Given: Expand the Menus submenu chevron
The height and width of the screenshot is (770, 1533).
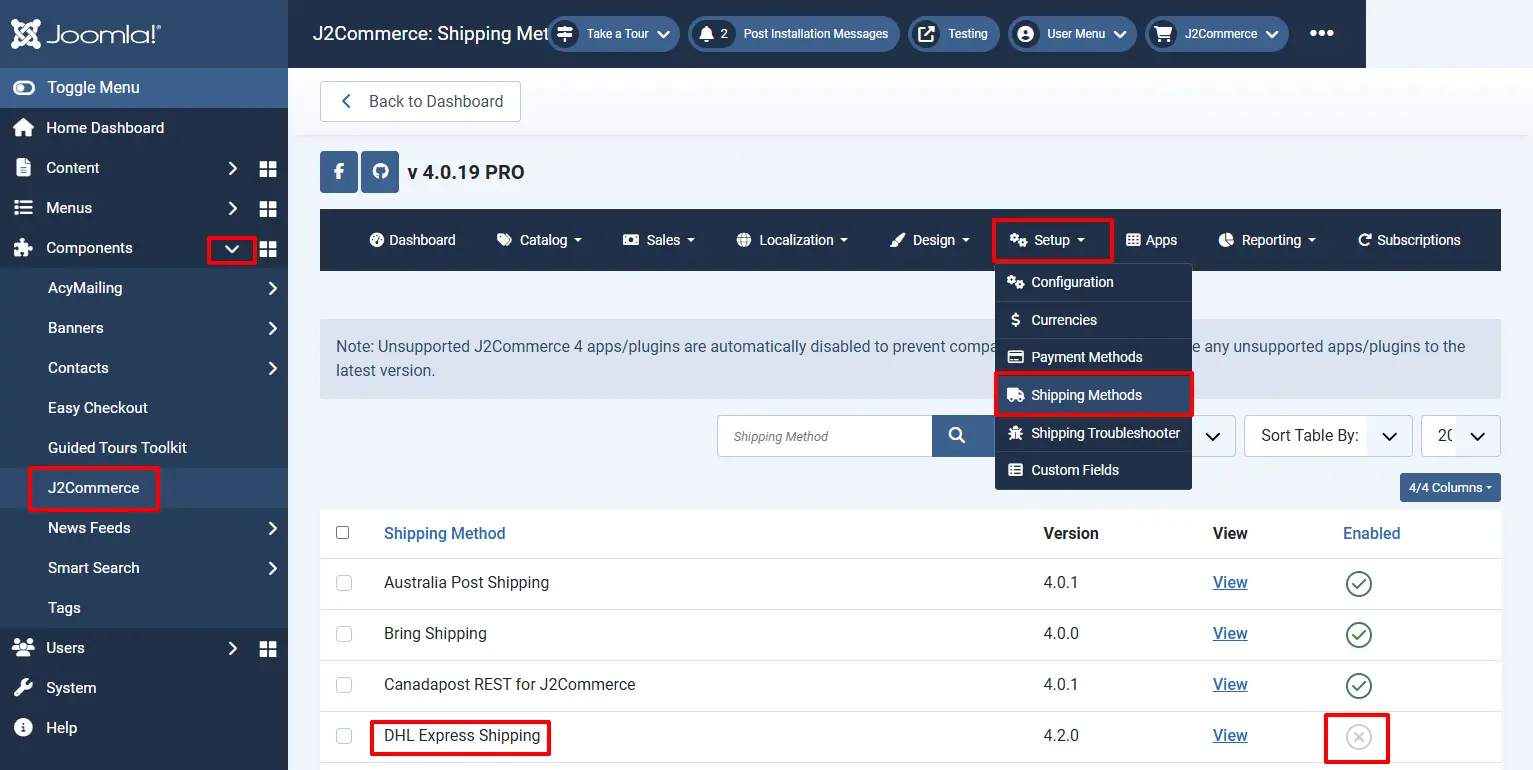Looking at the screenshot, I should (232, 209).
